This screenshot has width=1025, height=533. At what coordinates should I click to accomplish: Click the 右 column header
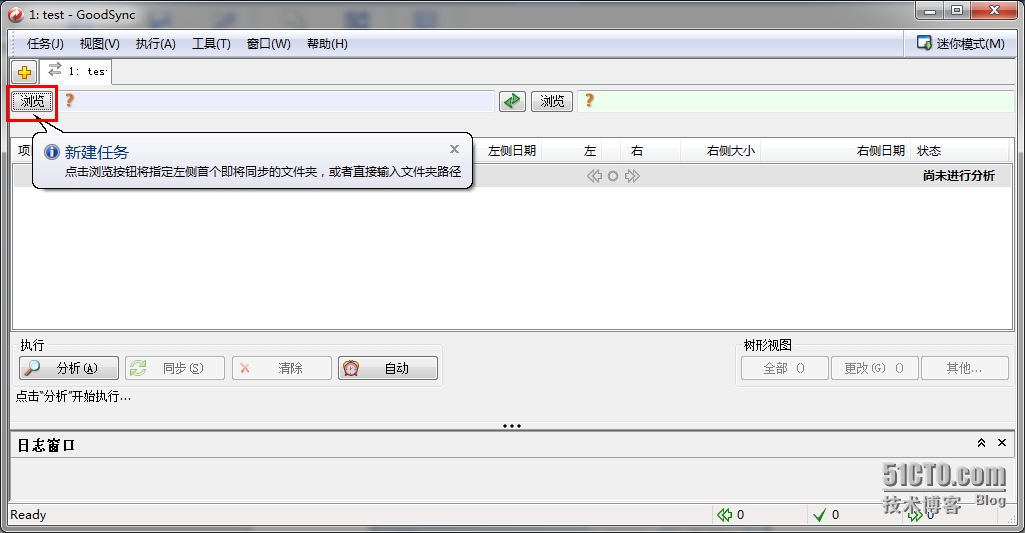tap(637, 151)
